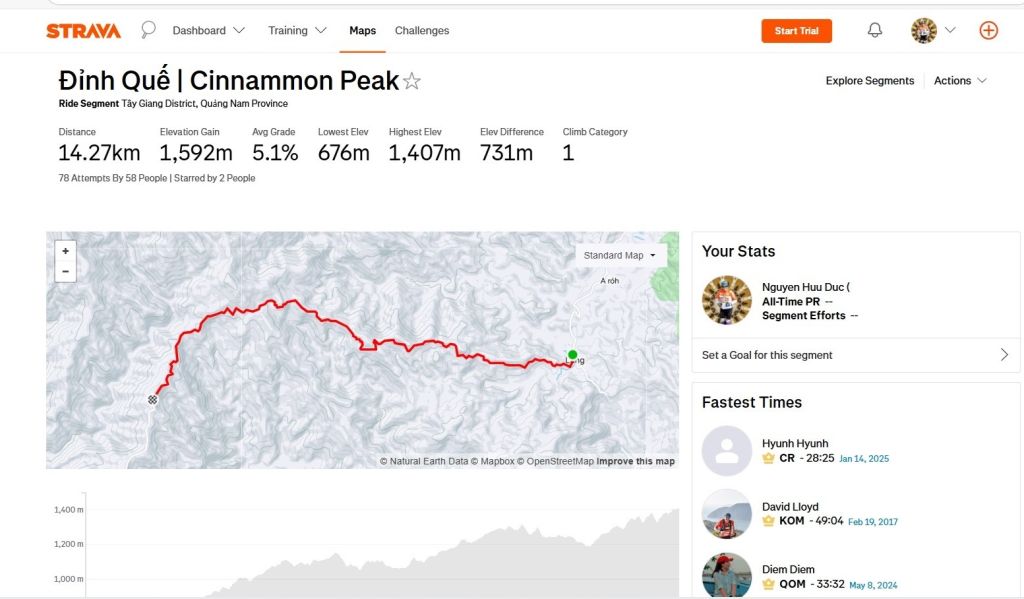Open the Actions dropdown

pyautogui.click(x=960, y=81)
